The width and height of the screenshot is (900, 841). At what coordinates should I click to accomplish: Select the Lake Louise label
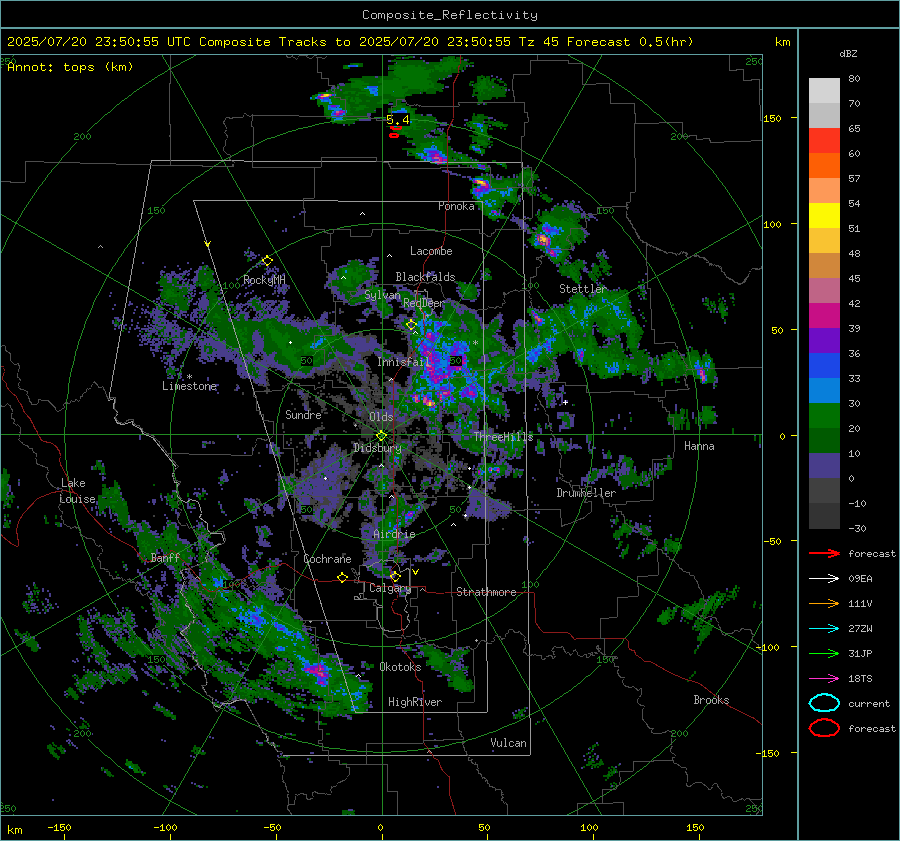pyautogui.click(x=77, y=491)
